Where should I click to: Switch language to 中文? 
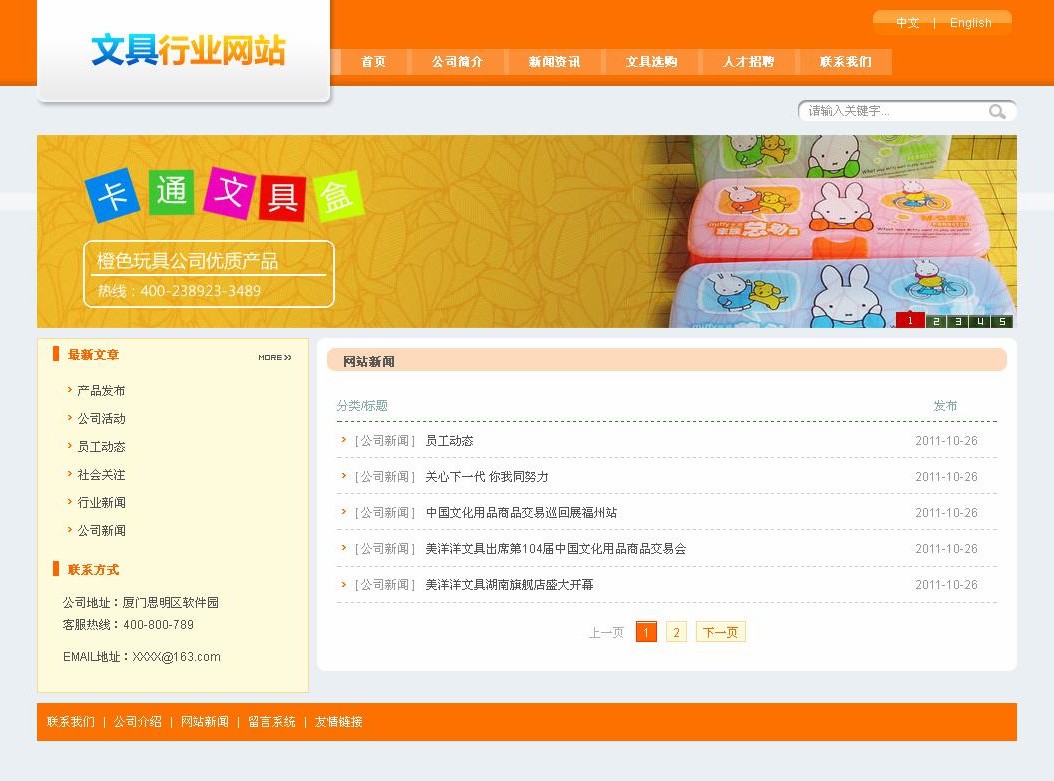907,23
